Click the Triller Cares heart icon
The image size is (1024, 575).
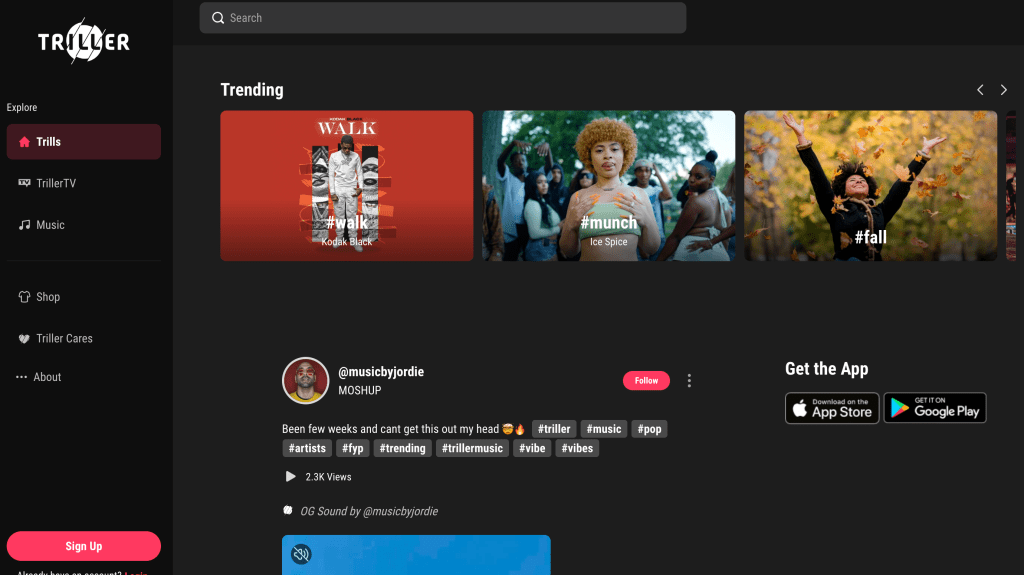click(24, 339)
